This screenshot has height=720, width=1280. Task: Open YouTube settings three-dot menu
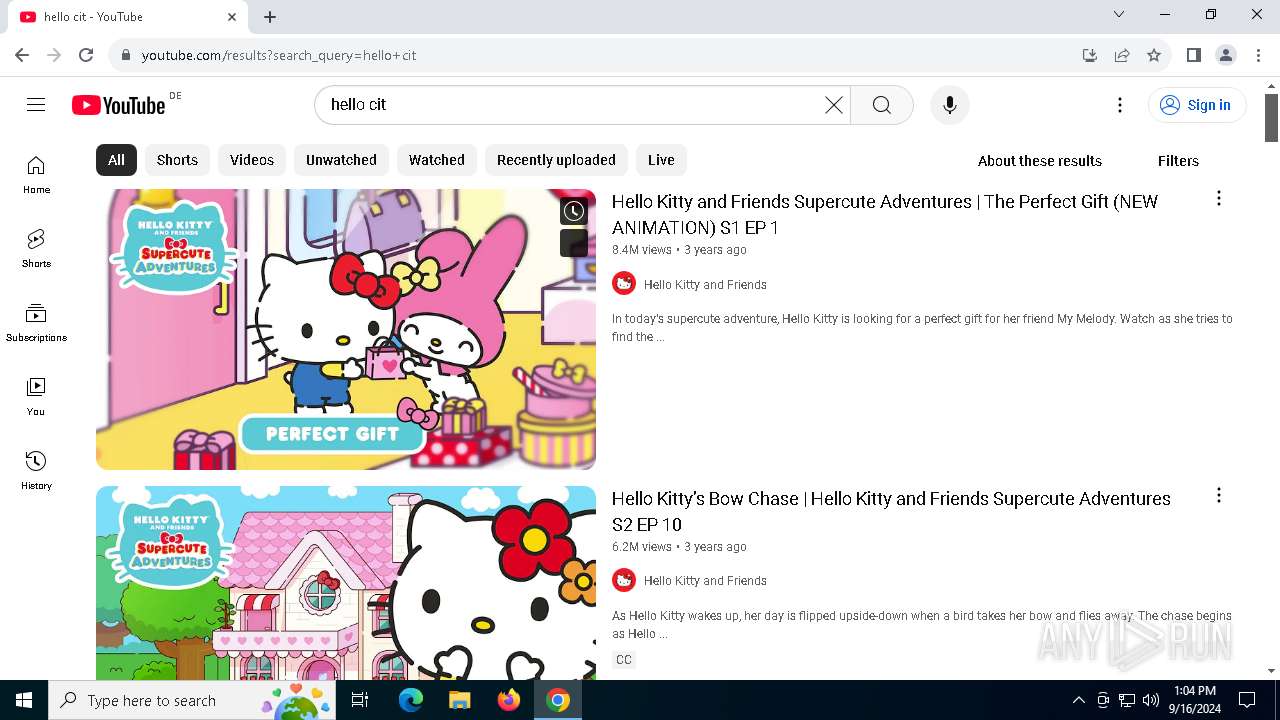tap(1120, 105)
